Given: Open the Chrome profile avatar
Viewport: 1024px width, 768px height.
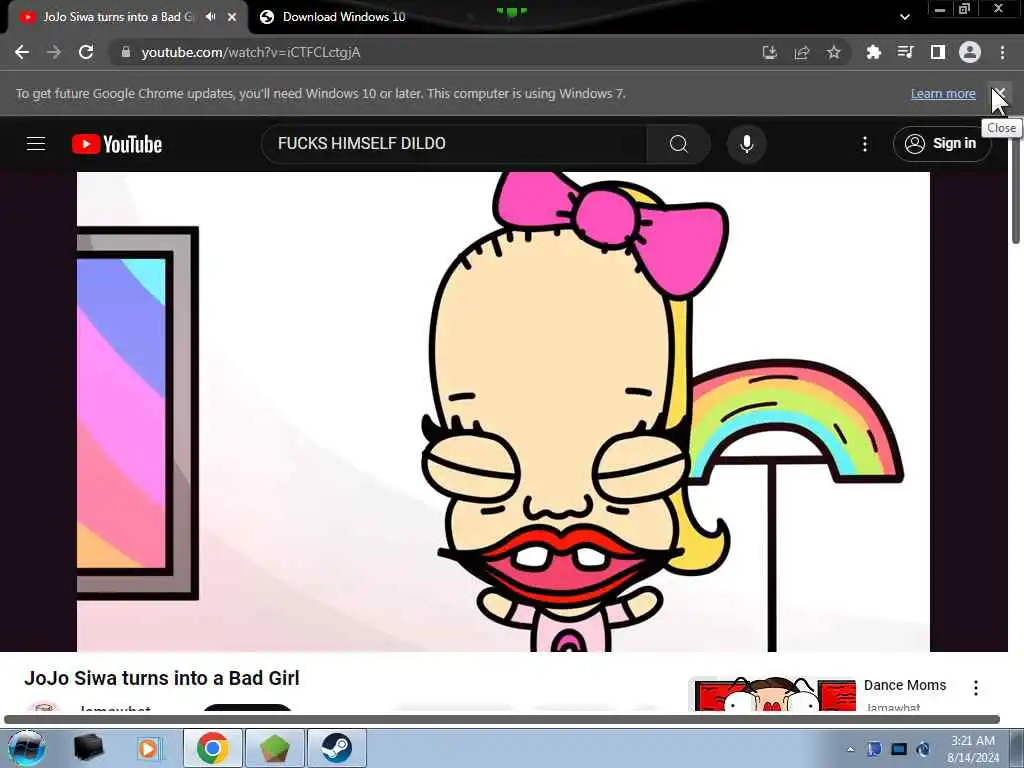Looking at the screenshot, I should [970, 52].
